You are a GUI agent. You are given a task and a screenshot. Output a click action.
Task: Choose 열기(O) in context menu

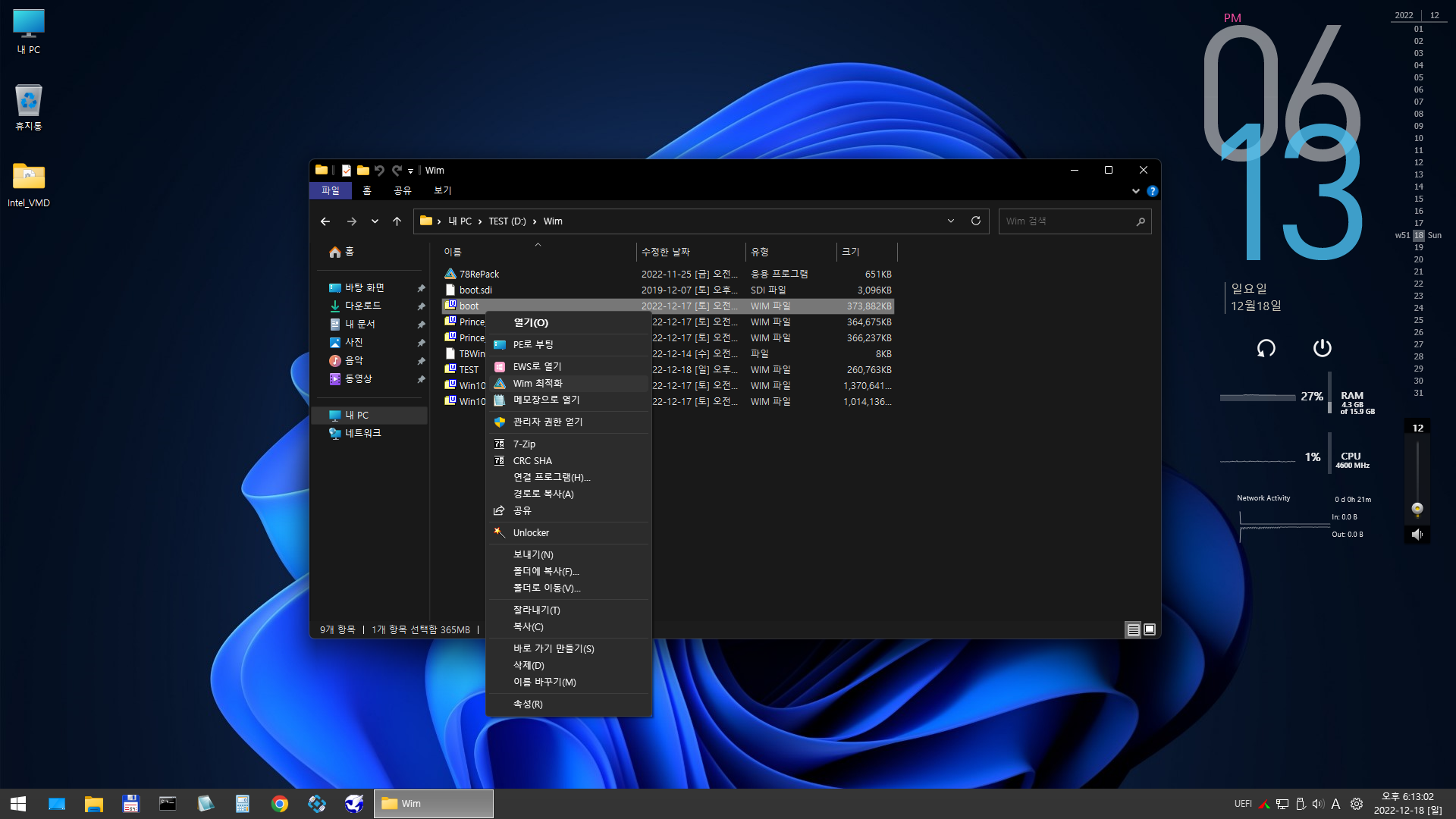[569, 322]
